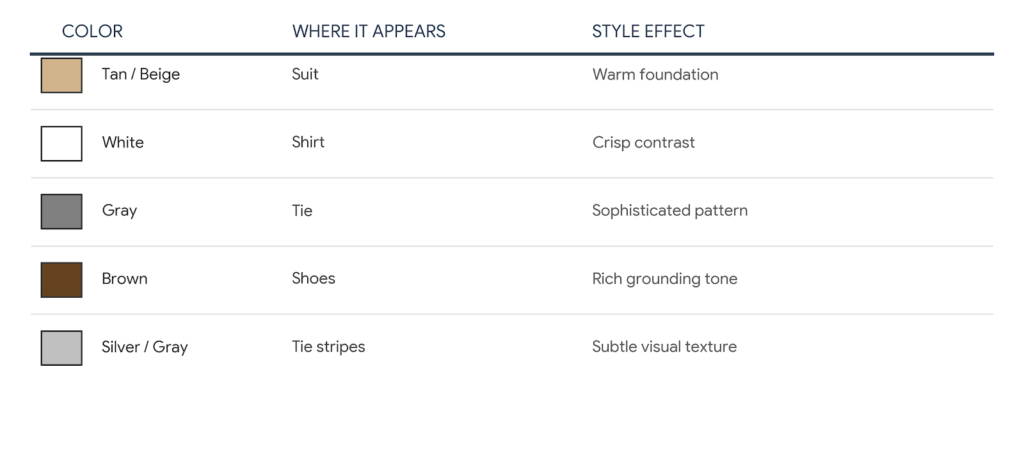Click the Tie cell in Gray row
The image size is (1024, 449).
tap(302, 211)
